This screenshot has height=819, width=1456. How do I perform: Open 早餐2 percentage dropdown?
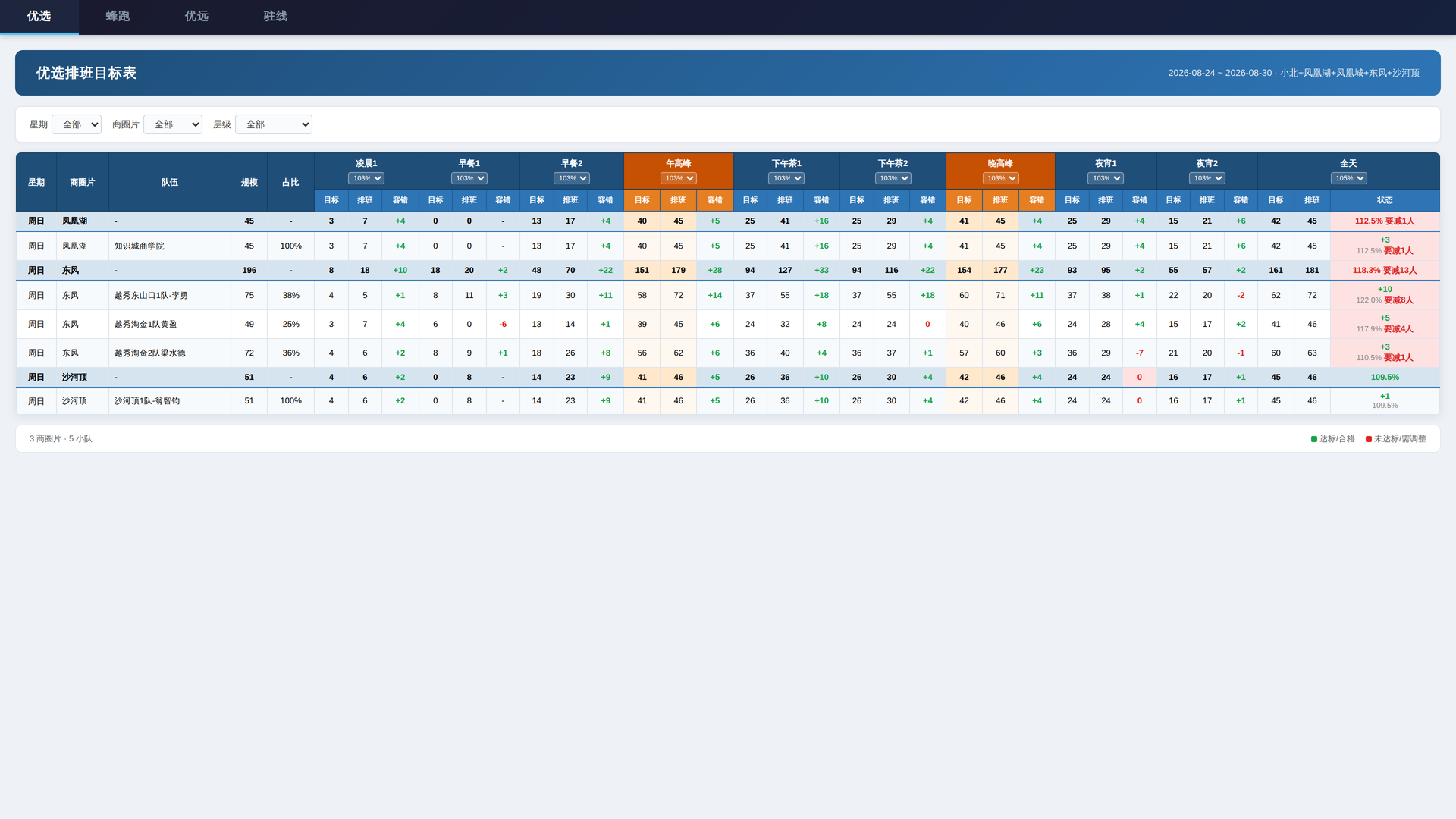click(572, 178)
